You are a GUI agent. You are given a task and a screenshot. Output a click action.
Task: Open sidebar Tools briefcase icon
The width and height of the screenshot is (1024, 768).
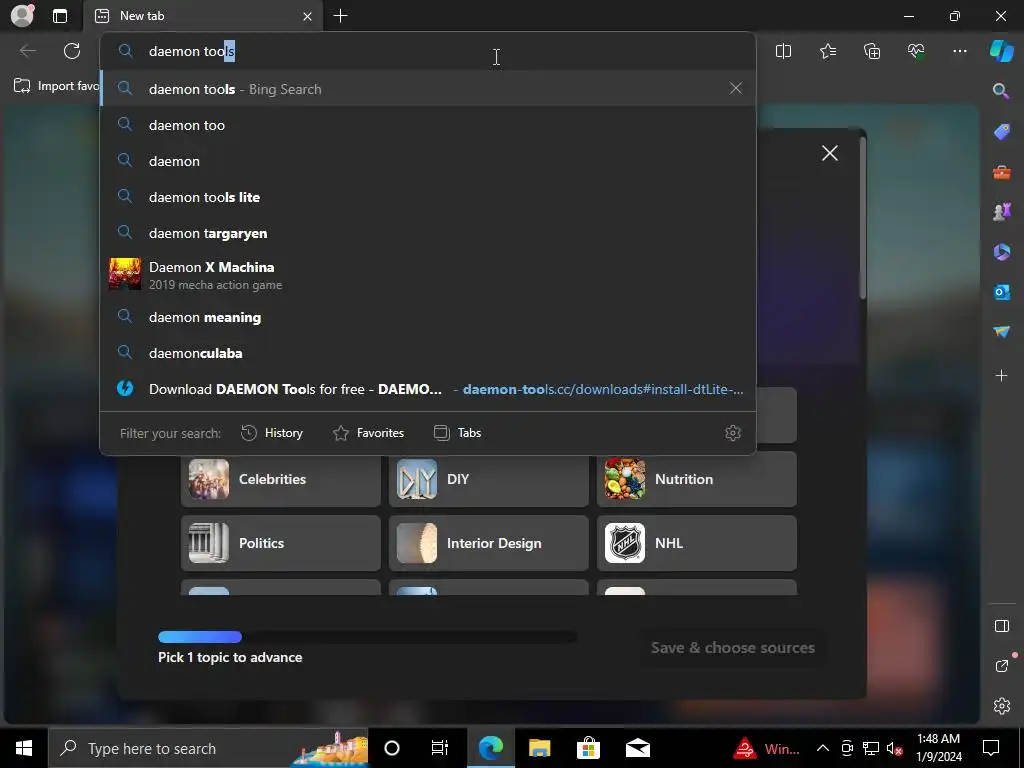point(1001,172)
